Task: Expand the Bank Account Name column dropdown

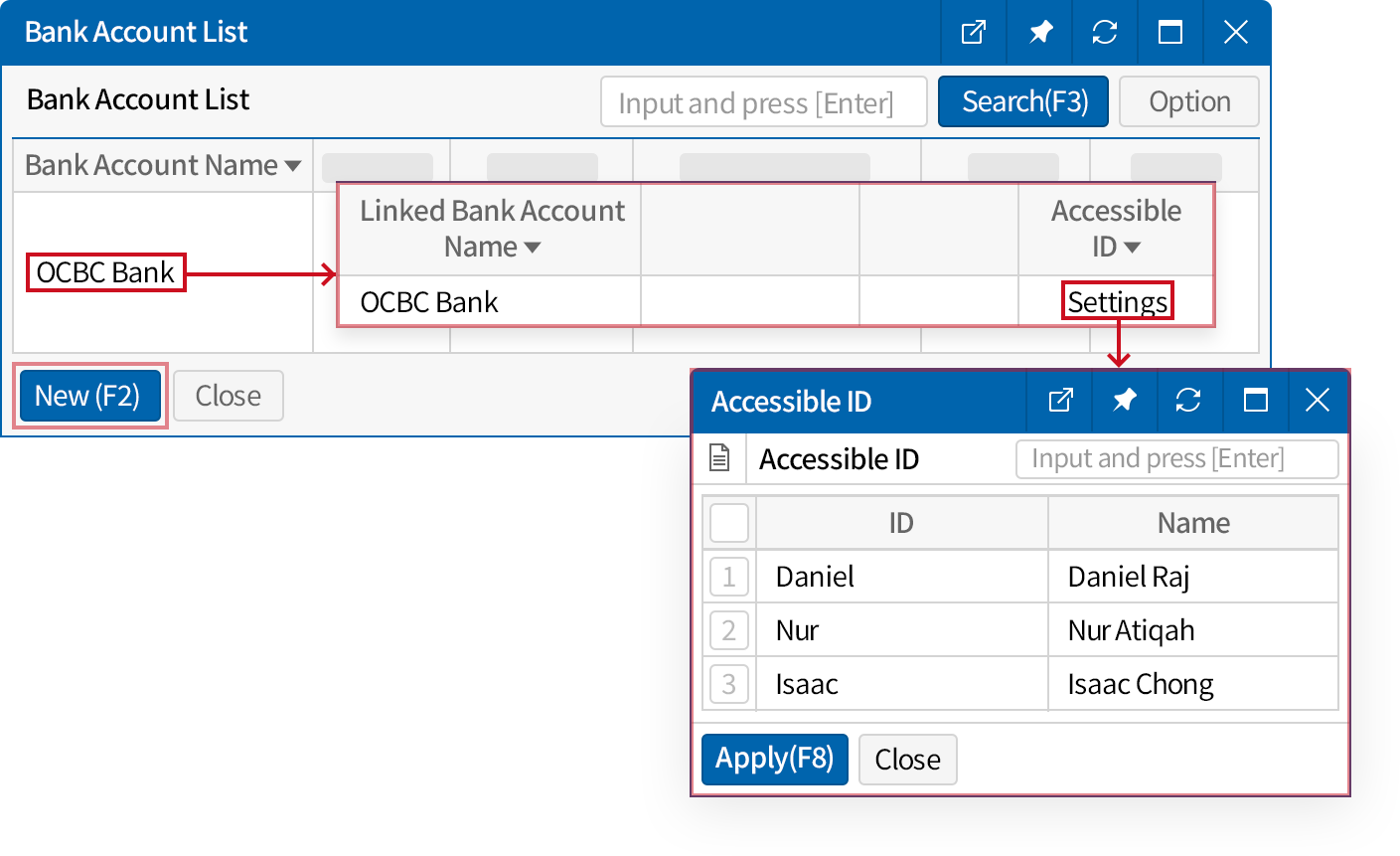Action: point(293,166)
